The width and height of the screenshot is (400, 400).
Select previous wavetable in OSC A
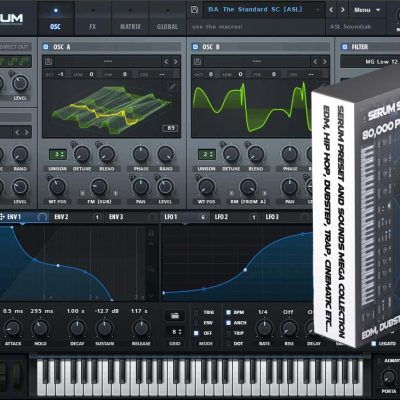point(166,62)
